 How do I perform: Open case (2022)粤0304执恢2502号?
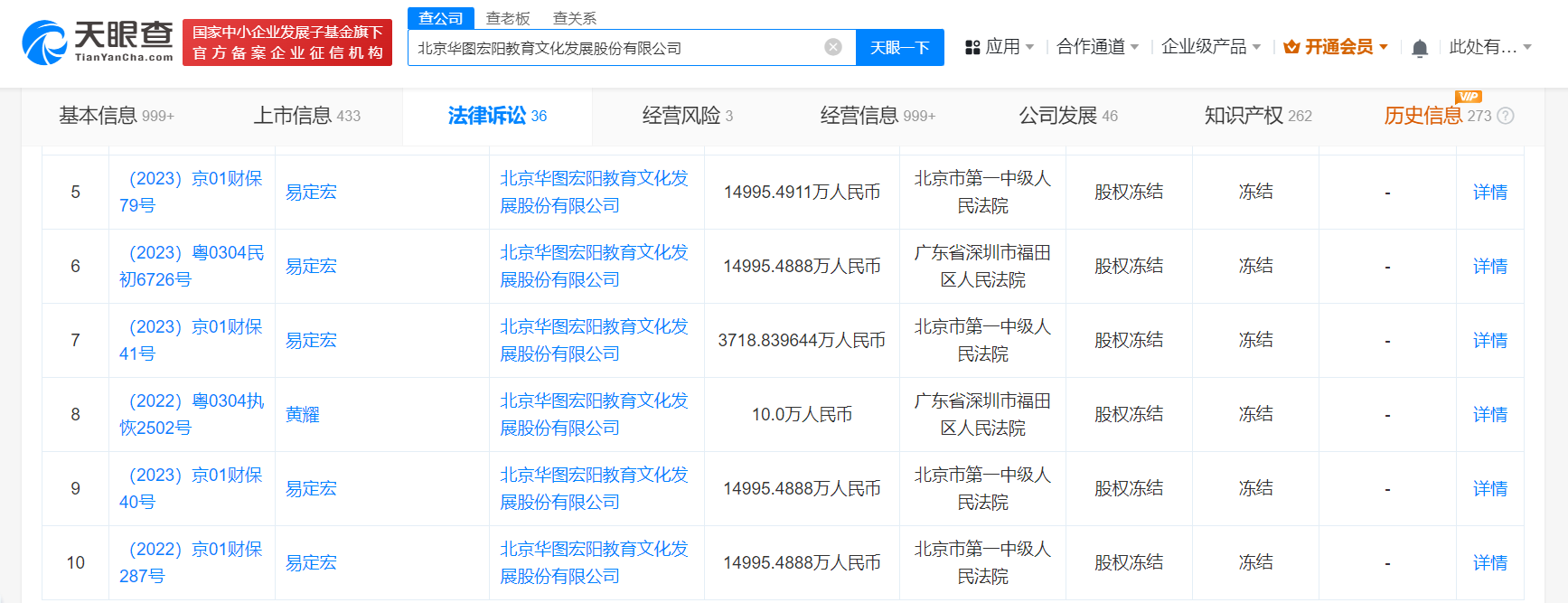pyautogui.click(x=192, y=414)
